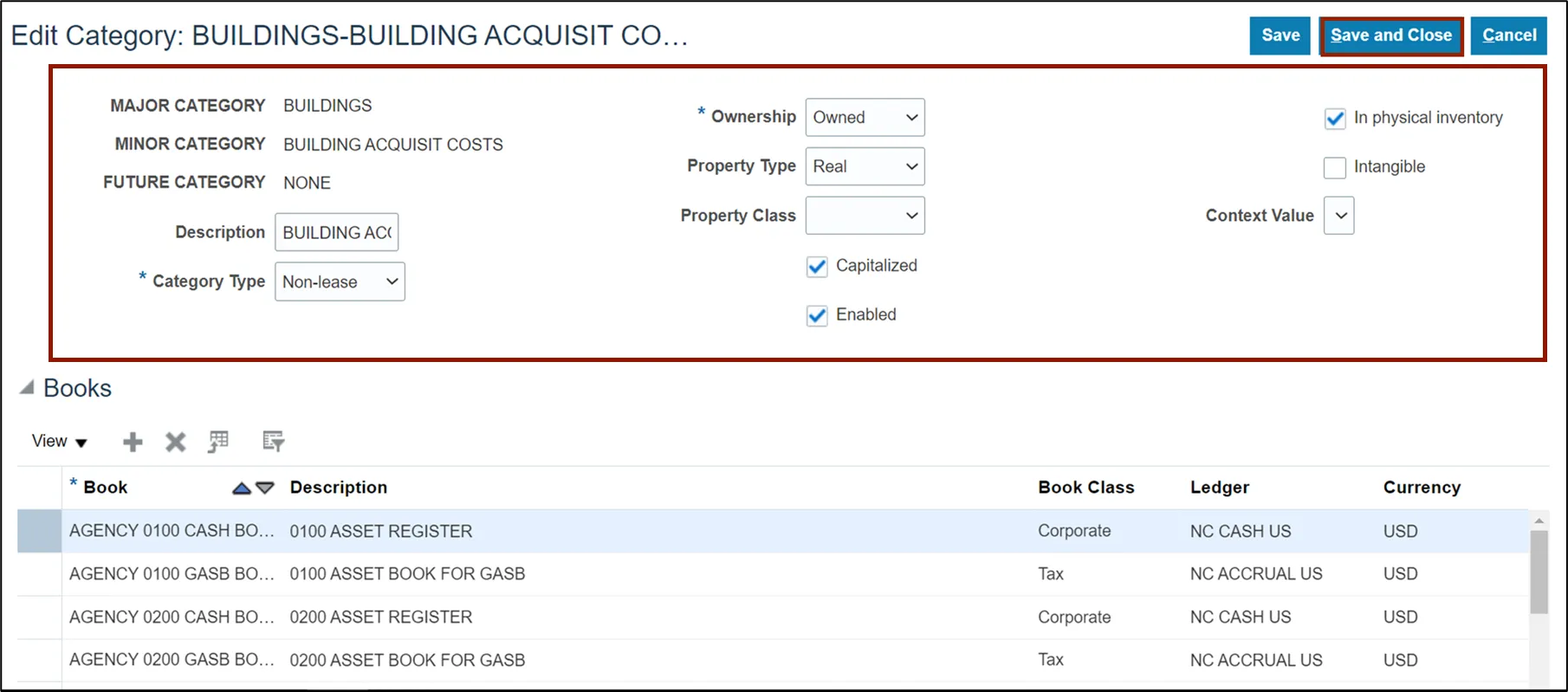Collapse the Books section triangle

[x=27, y=388]
